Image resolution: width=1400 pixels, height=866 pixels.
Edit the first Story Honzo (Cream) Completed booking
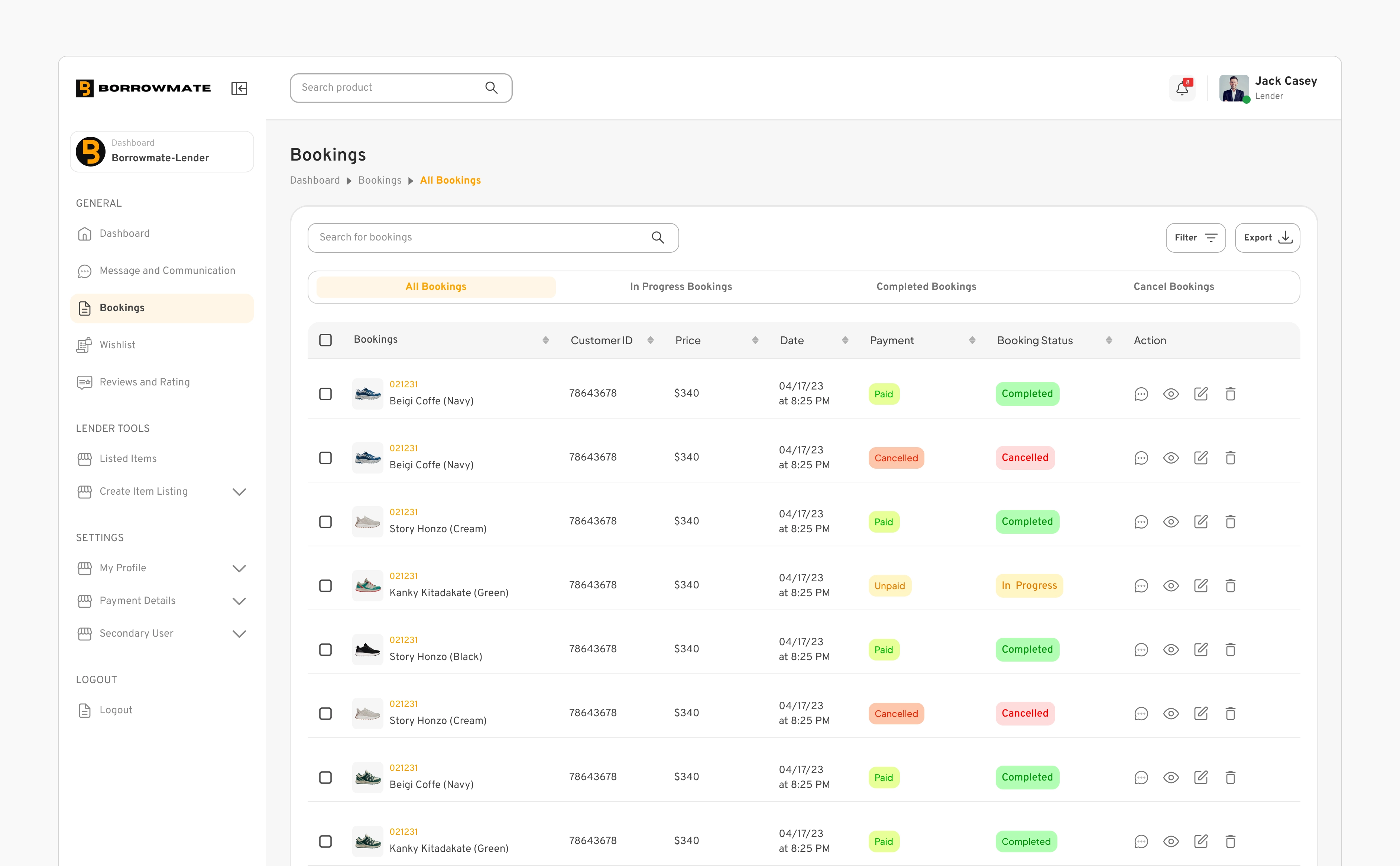click(x=1201, y=521)
